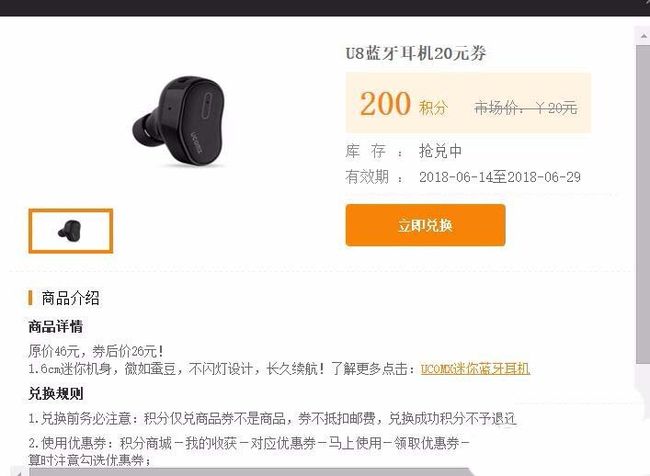This screenshot has width=650, height=476.
Task: Click the 200 积分 price text
Action: tap(404, 104)
